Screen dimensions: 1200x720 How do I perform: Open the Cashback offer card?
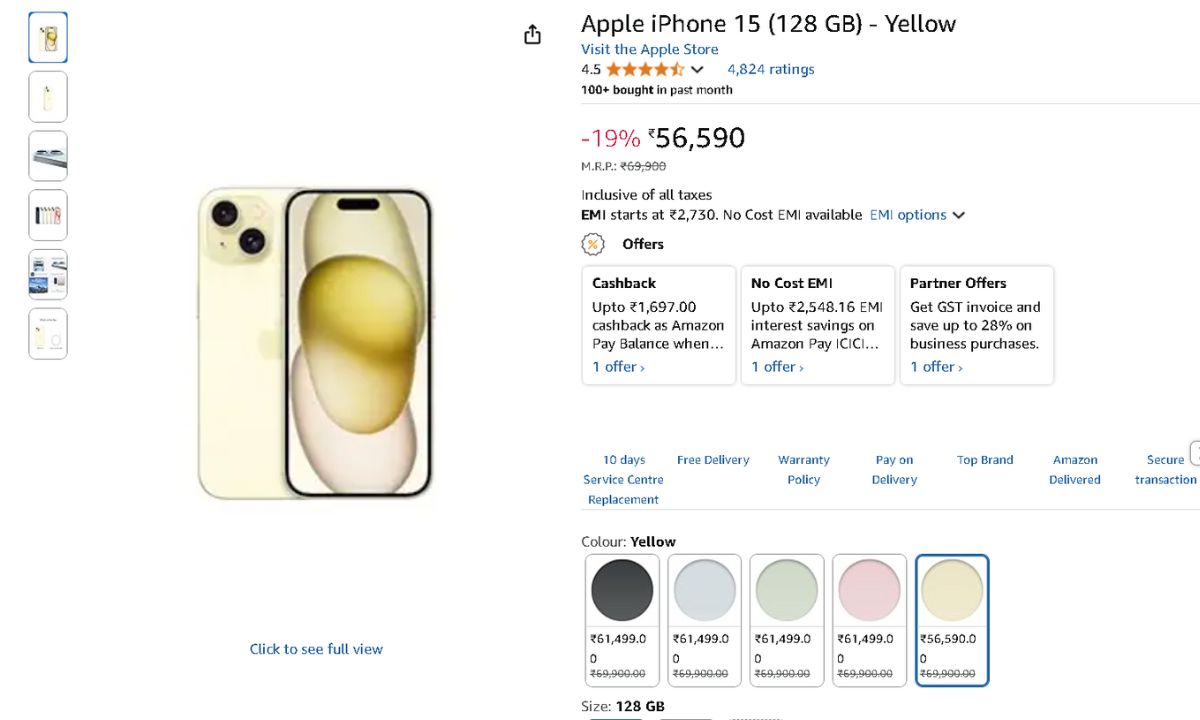tap(658, 325)
